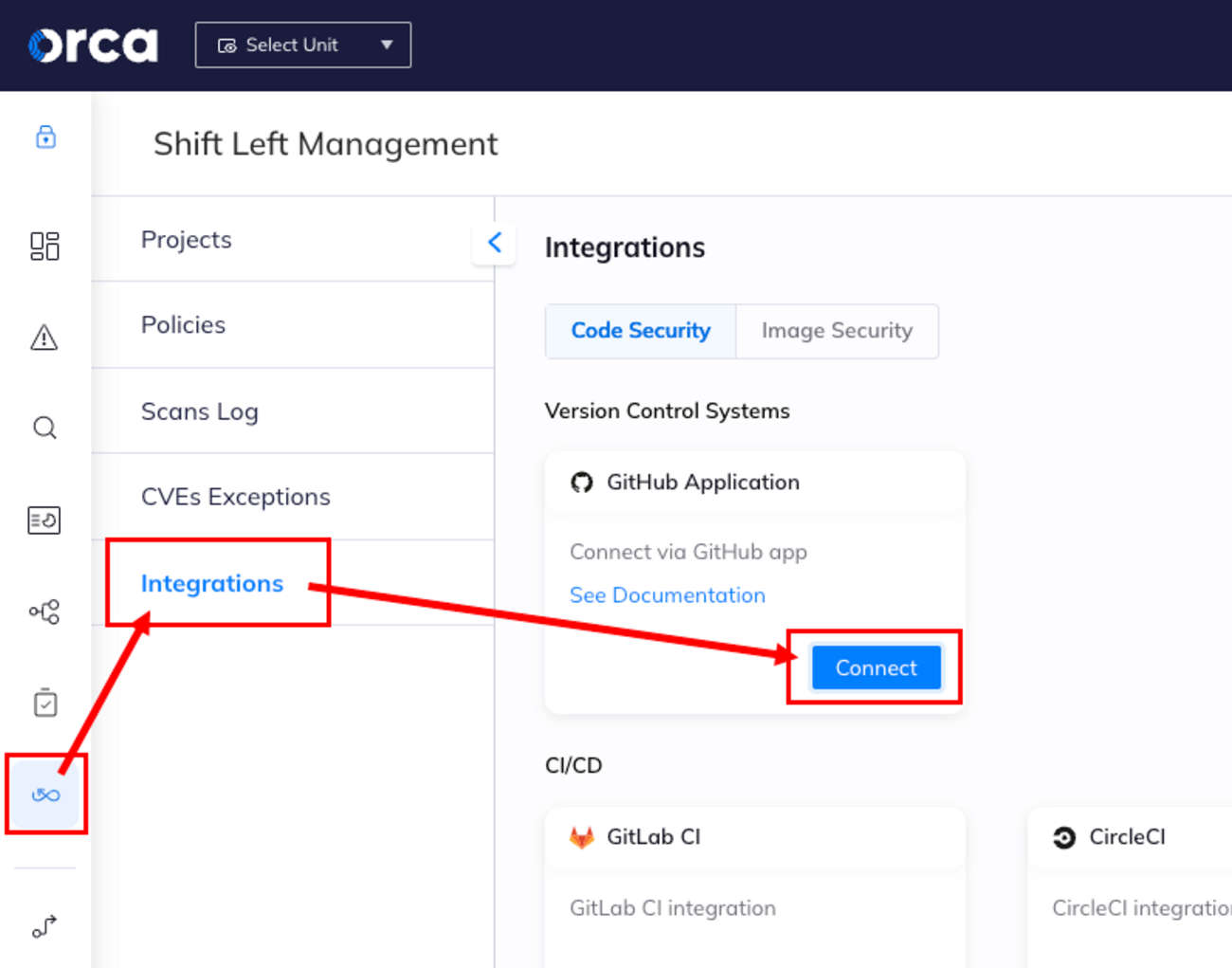Click the GitHub logo icon
1232x968 pixels.
tap(585, 482)
